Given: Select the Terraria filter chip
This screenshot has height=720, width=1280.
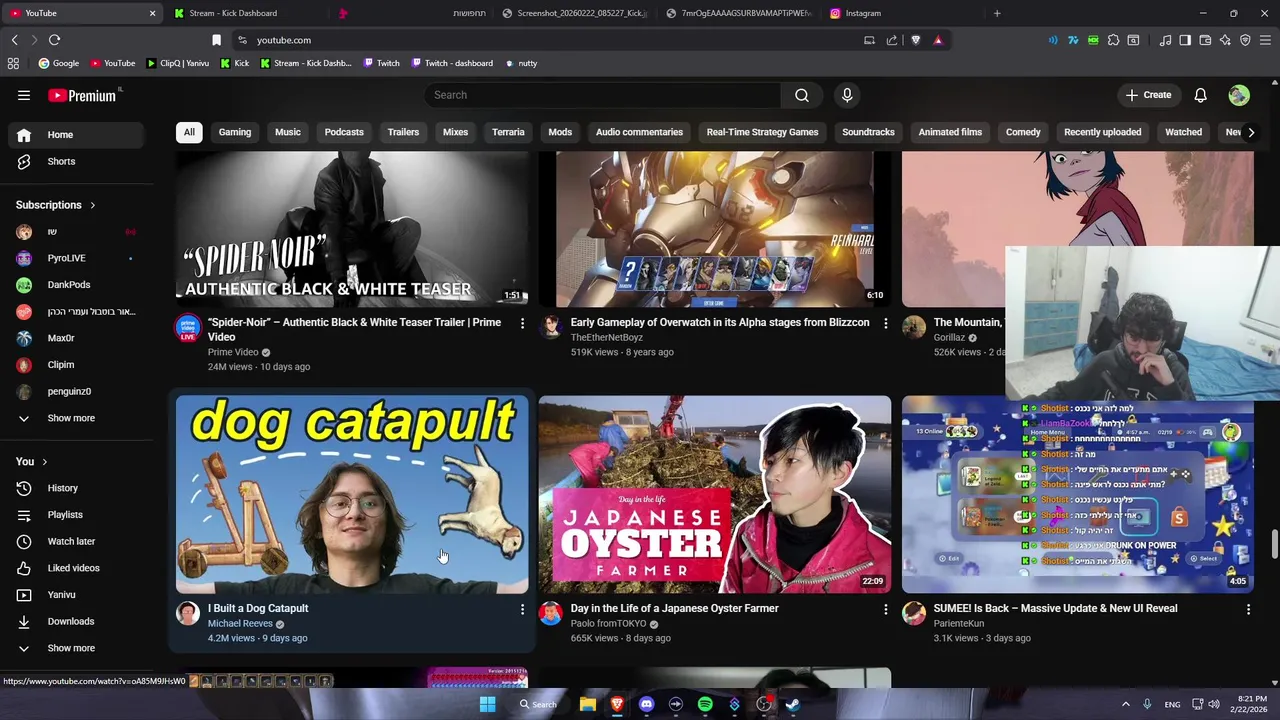Looking at the screenshot, I should (x=508, y=132).
